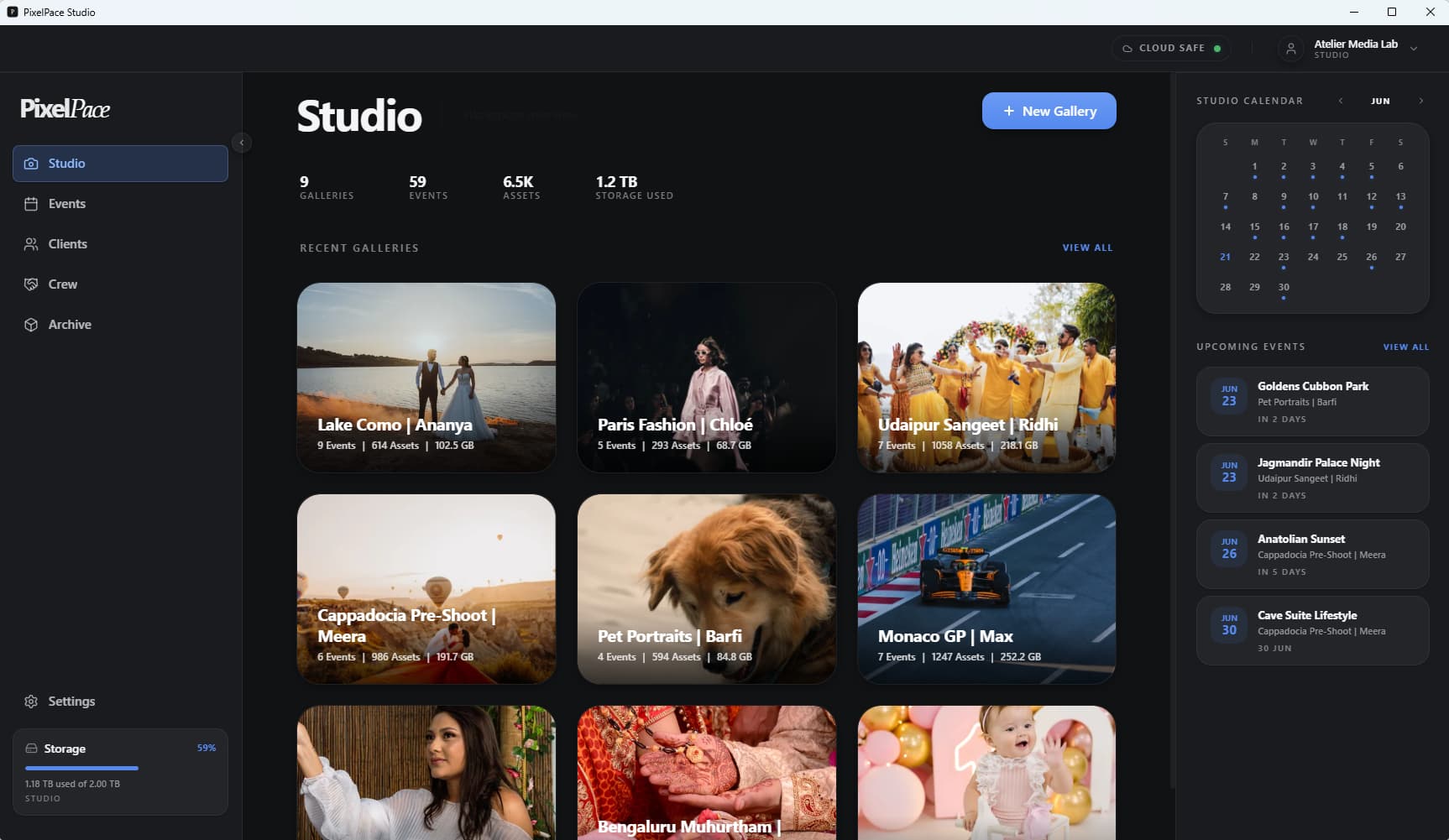Click the Crew handshake icon
The height and width of the screenshot is (840, 1449).
pos(31,284)
